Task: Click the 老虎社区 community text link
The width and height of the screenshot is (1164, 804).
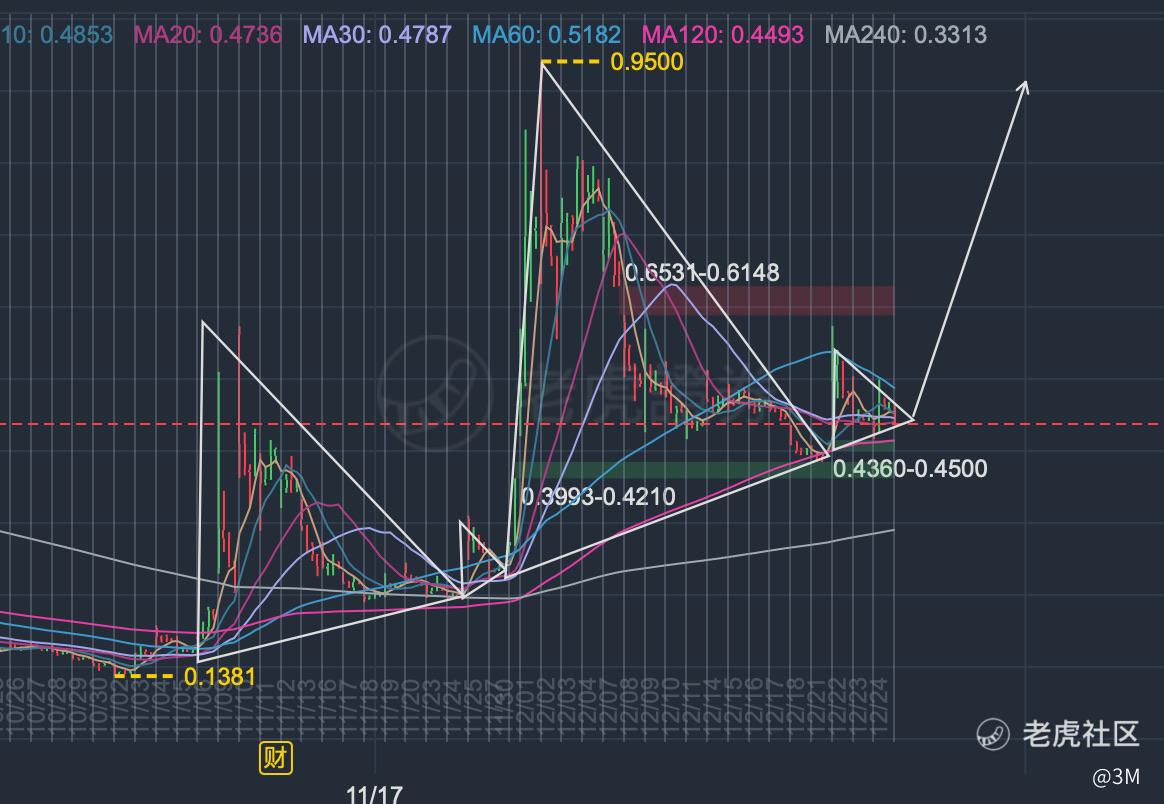Action: (1081, 734)
